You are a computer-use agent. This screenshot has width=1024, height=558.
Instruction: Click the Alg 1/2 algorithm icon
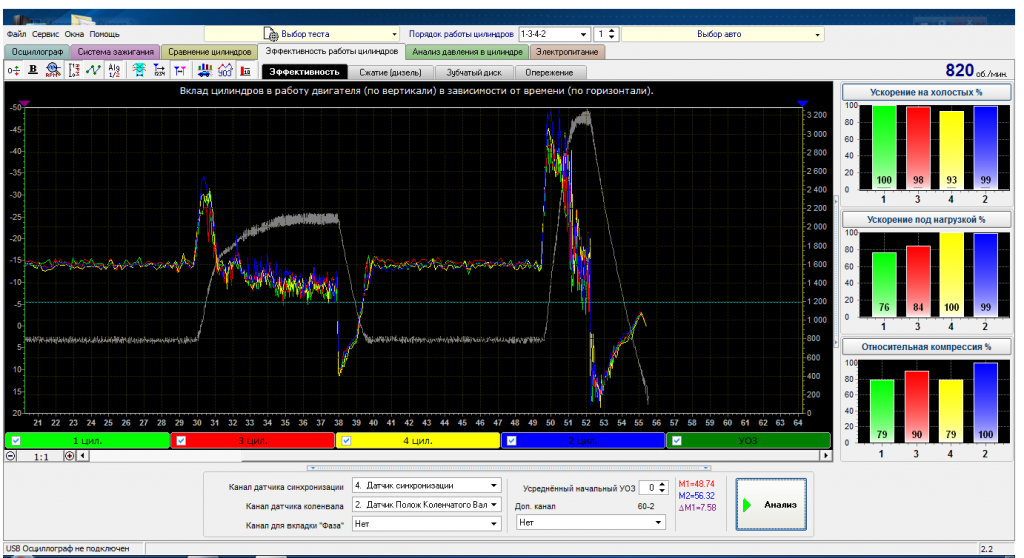114,71
